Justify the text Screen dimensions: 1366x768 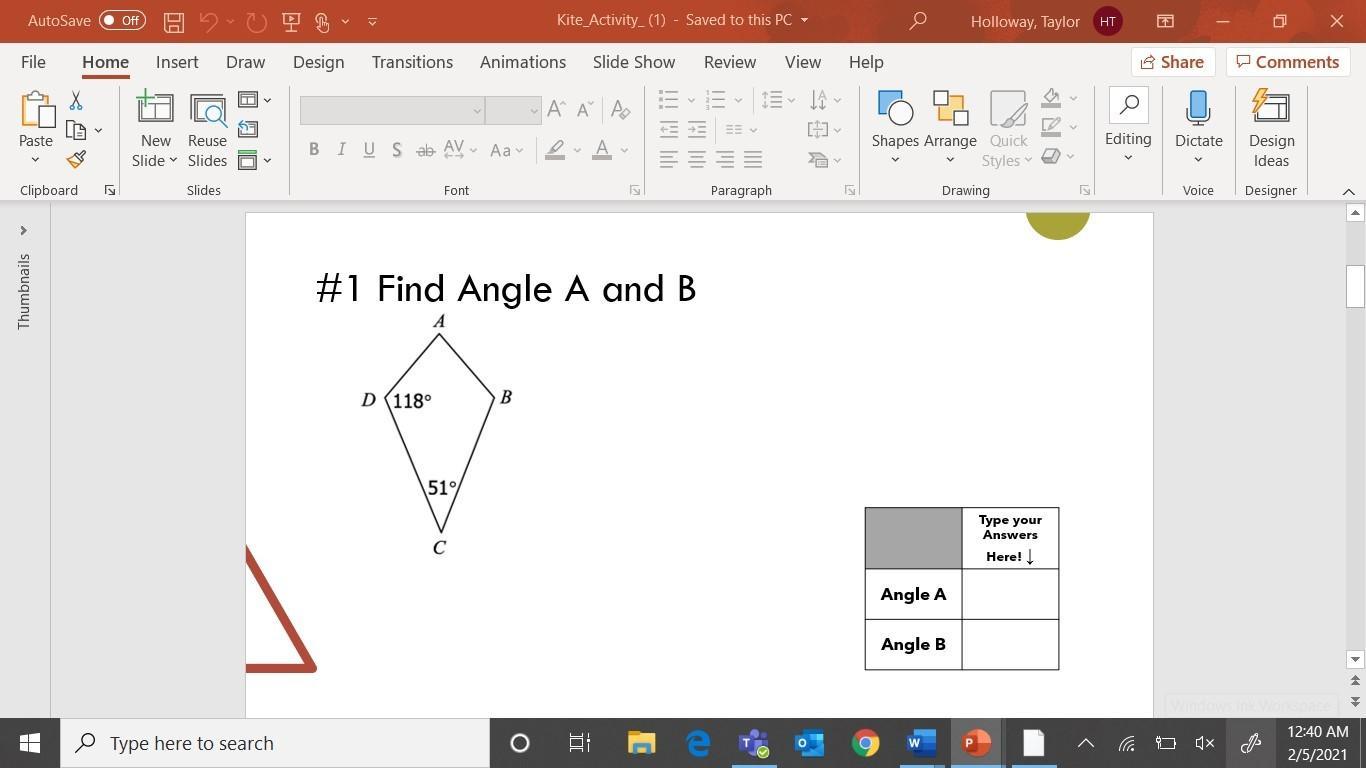click(x=753, y=159)
